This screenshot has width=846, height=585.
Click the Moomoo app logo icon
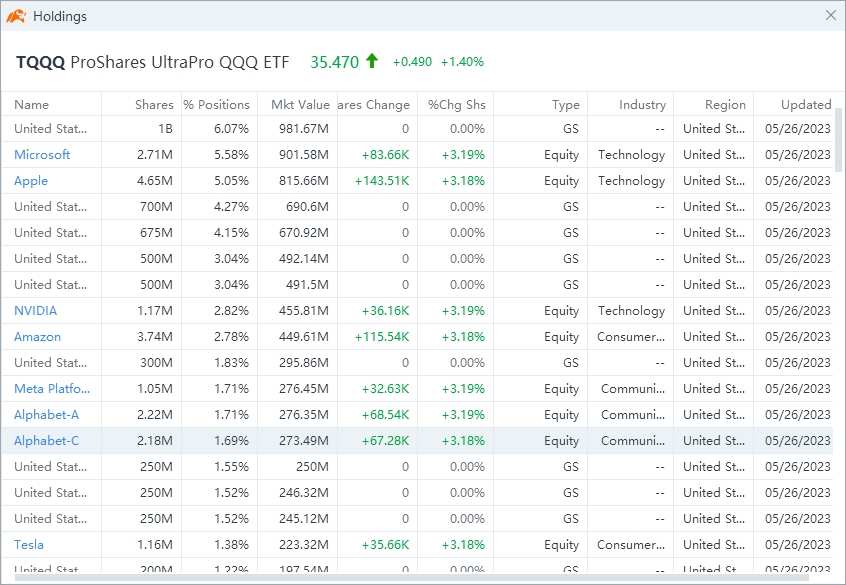tap(16, 16)
